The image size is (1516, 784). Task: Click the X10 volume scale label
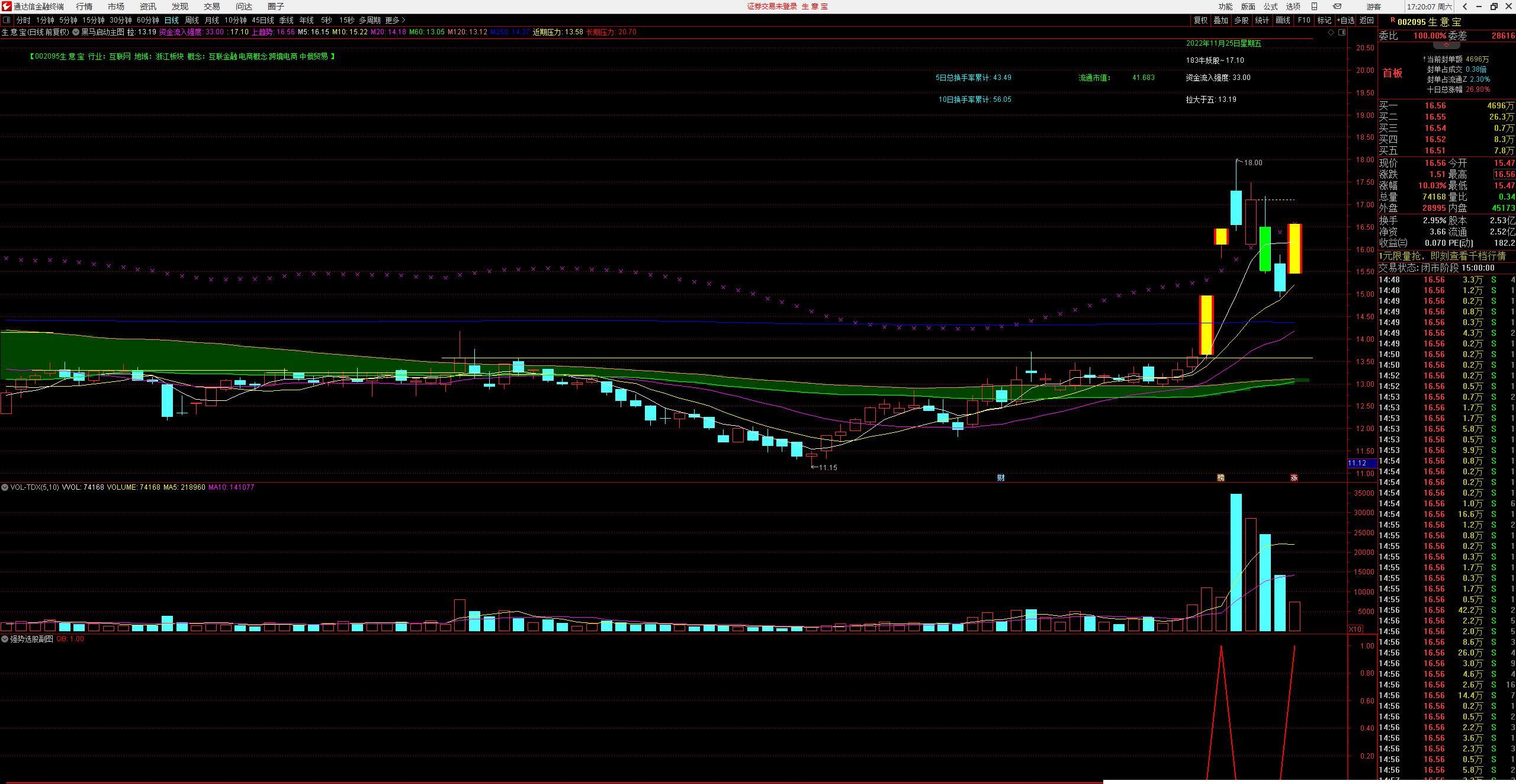tap(1355, 629)
